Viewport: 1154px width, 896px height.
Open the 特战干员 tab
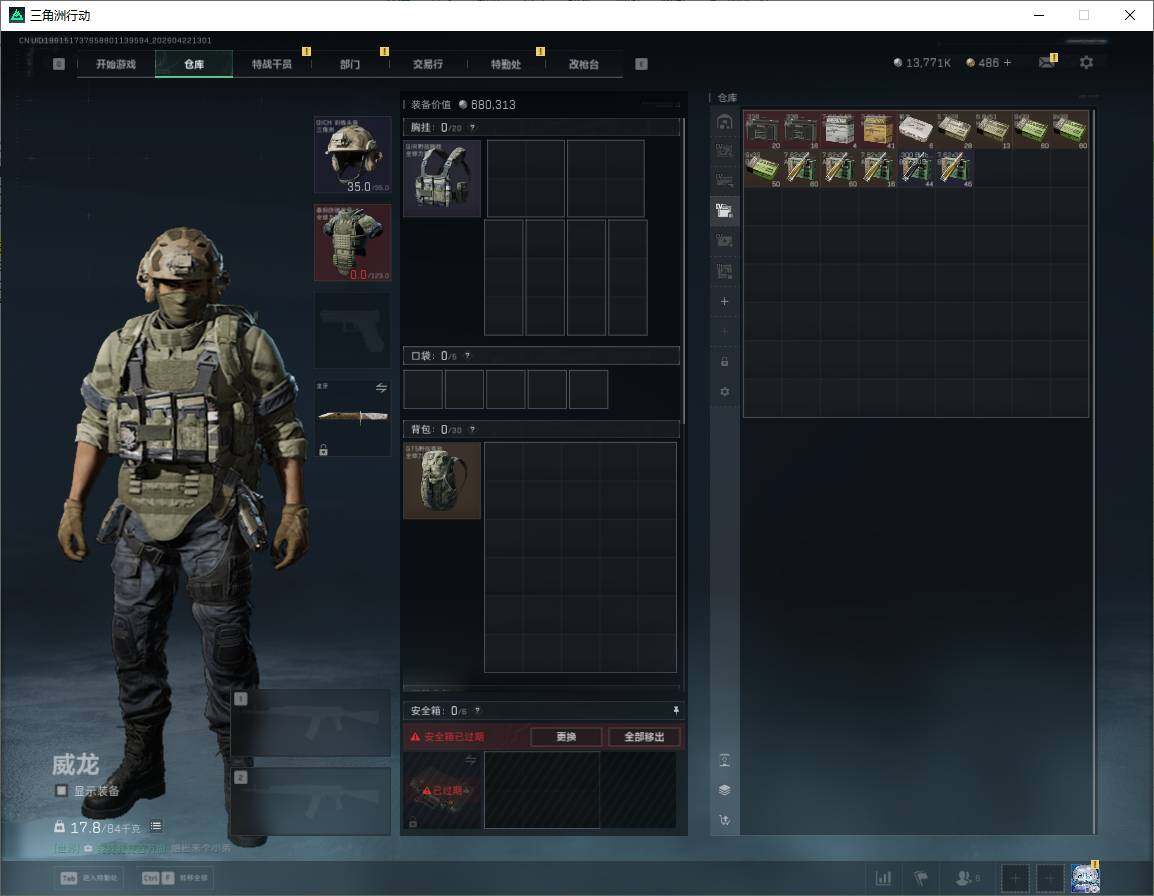pyautogui.click(x=271, y=64)
